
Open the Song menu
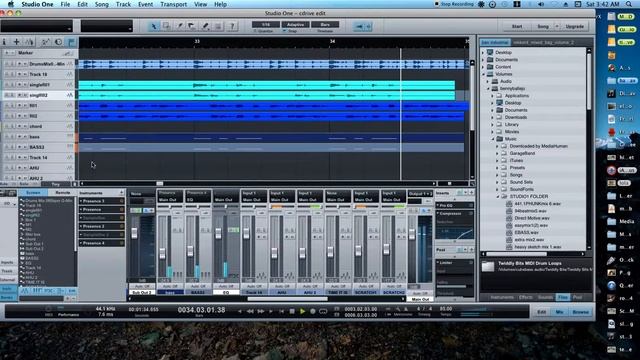102,4
